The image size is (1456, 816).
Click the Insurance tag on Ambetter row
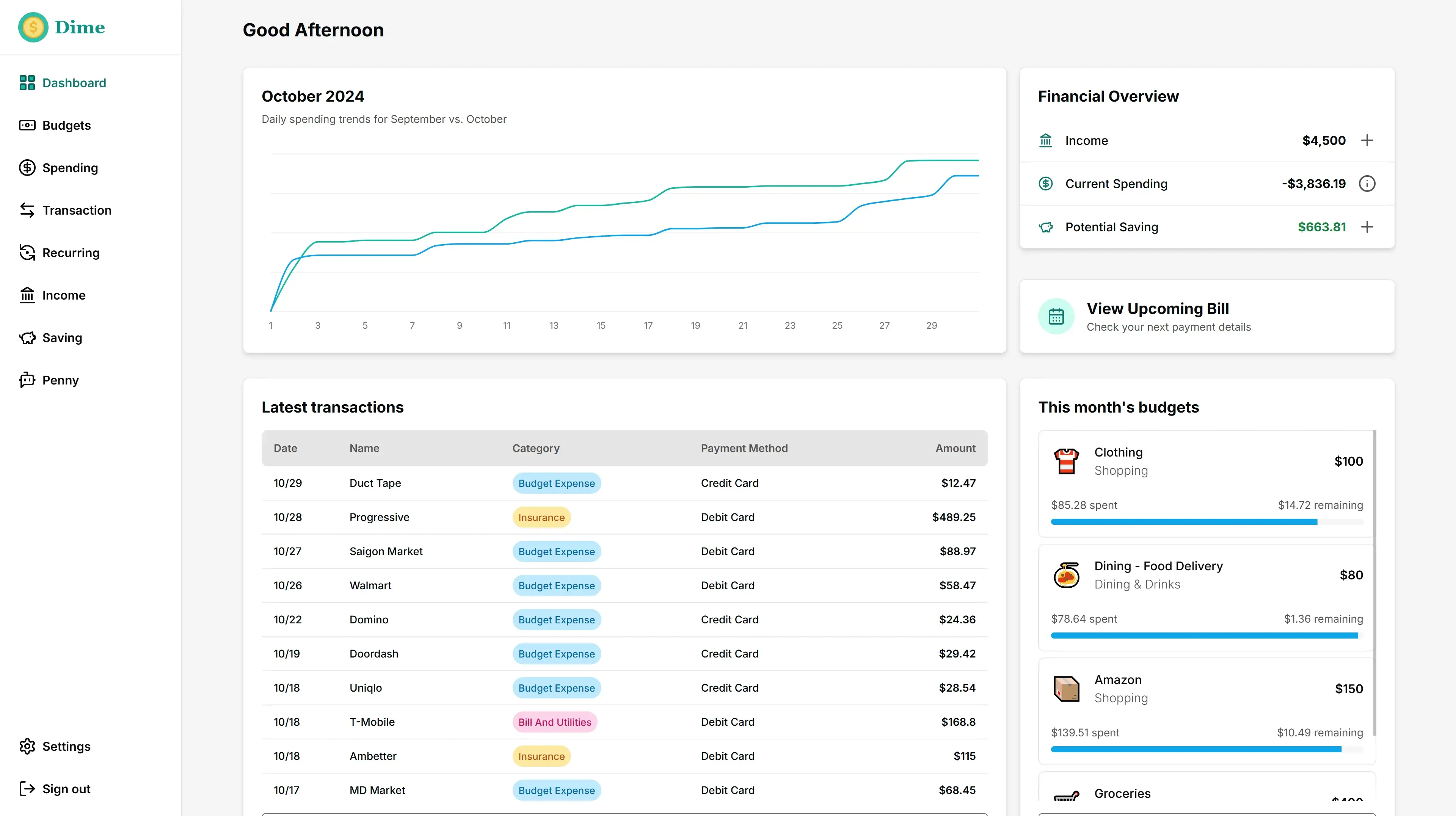pyautogui.click(x=541, y=756)
